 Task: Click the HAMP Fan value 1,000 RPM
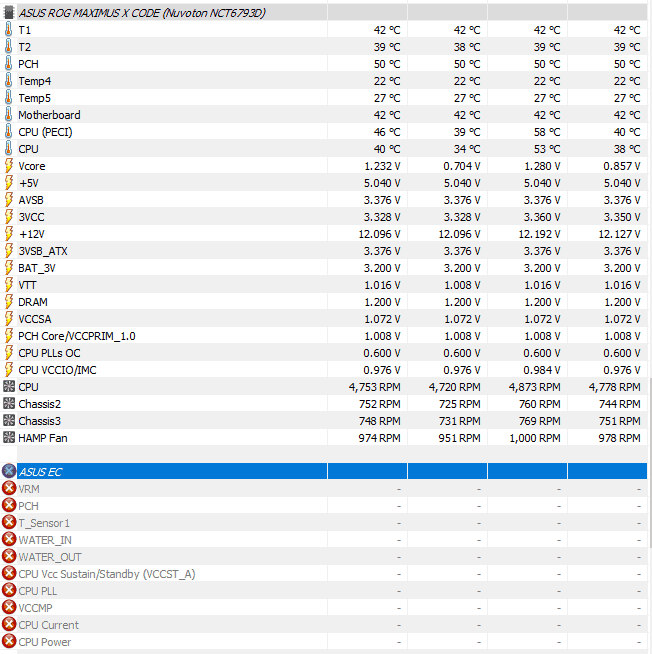(535, 438)
